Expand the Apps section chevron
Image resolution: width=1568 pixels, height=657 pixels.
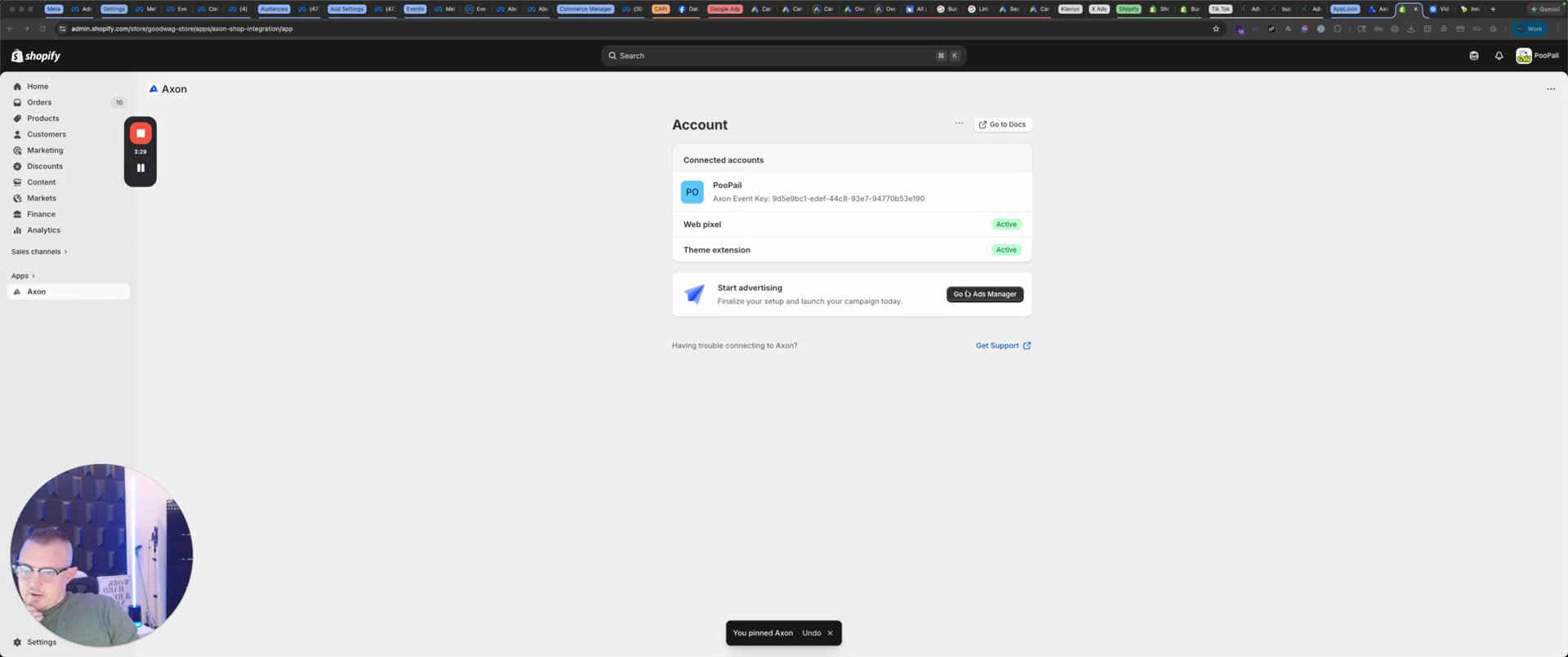pos(33,276)
